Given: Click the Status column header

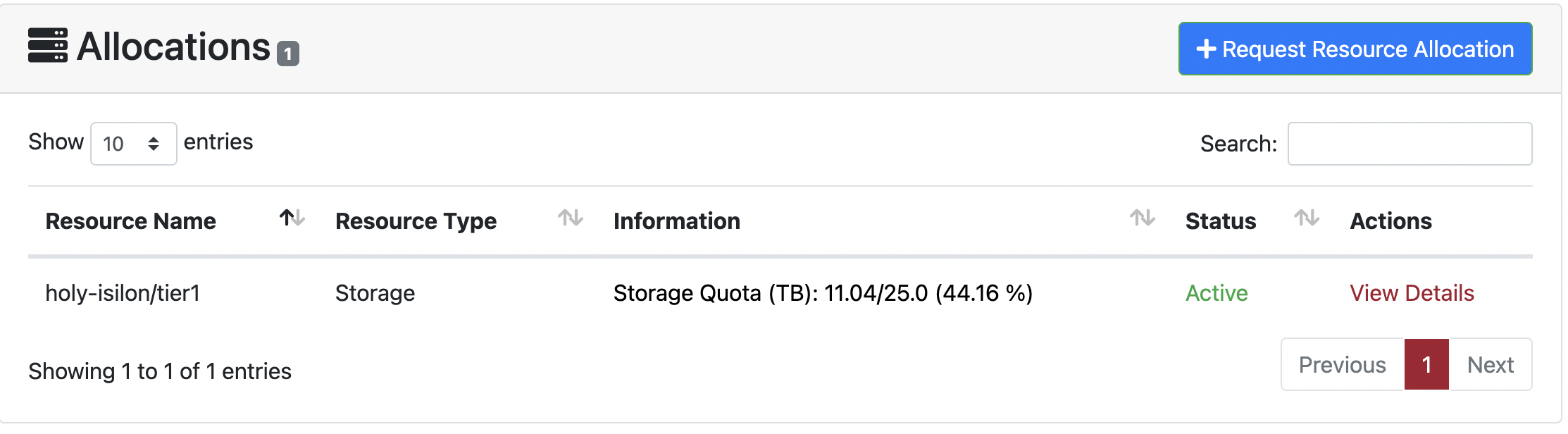Looking at the screenshot, I should click(1221, 221).
